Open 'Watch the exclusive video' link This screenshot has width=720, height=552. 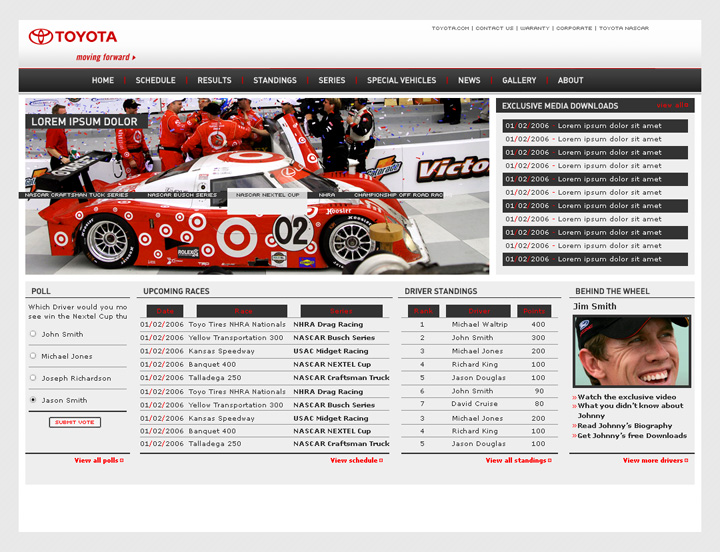click(627, 397)
